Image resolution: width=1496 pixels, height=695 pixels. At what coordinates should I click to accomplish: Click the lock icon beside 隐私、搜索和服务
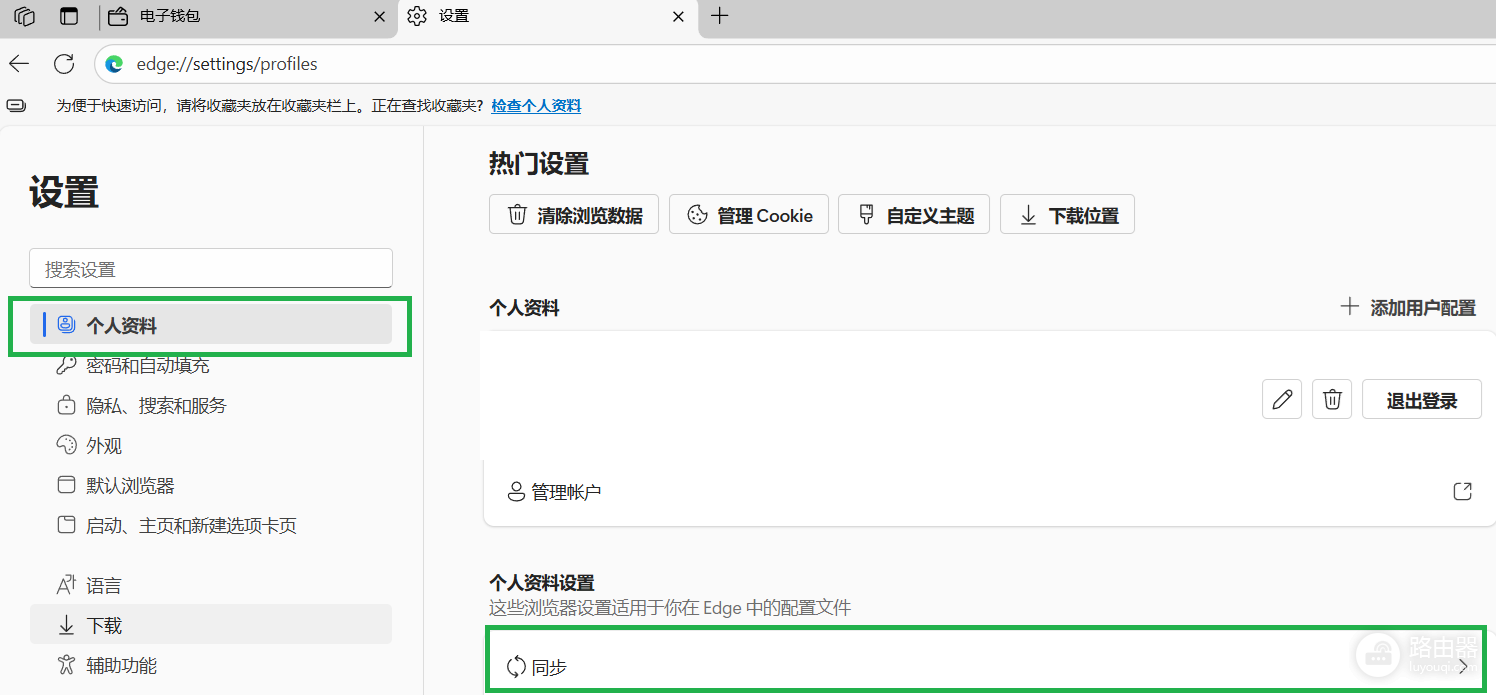[66, 406]
